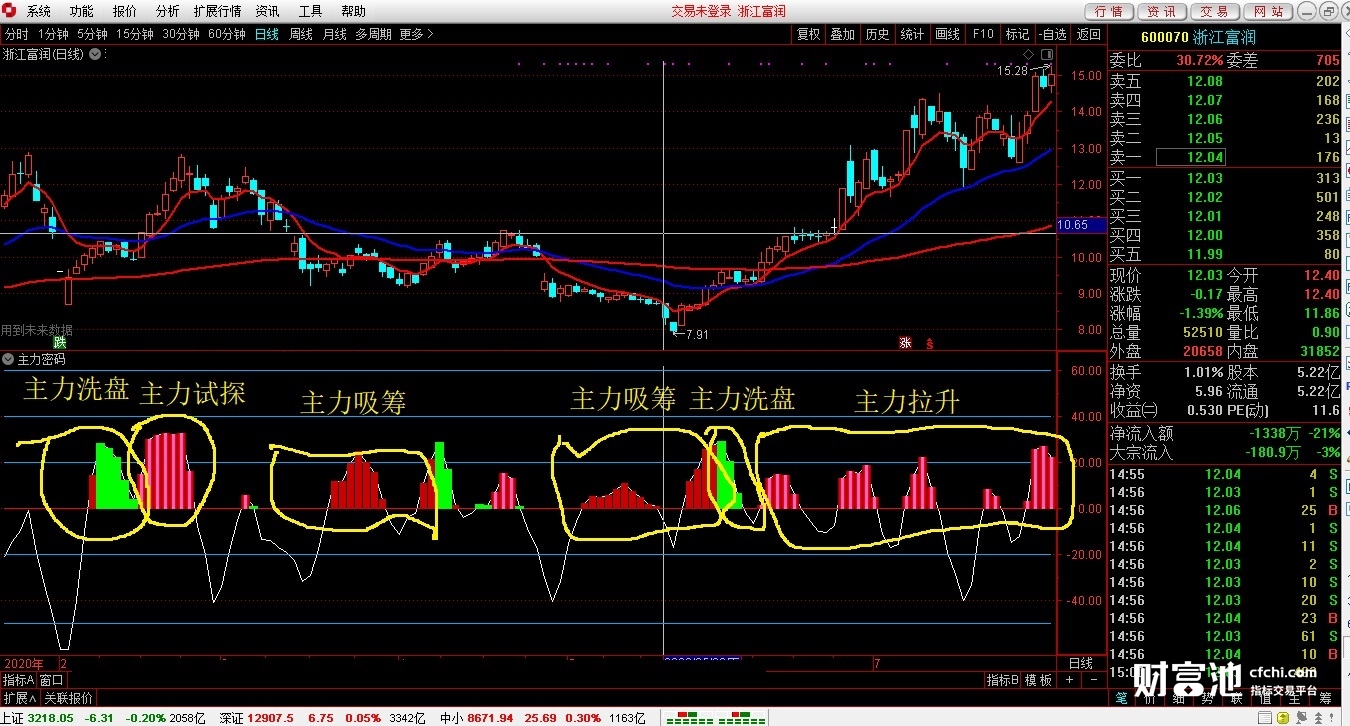Click the red 涨 marker on chart
Viewport: 1350px width, 726px height.
point(905,342)
